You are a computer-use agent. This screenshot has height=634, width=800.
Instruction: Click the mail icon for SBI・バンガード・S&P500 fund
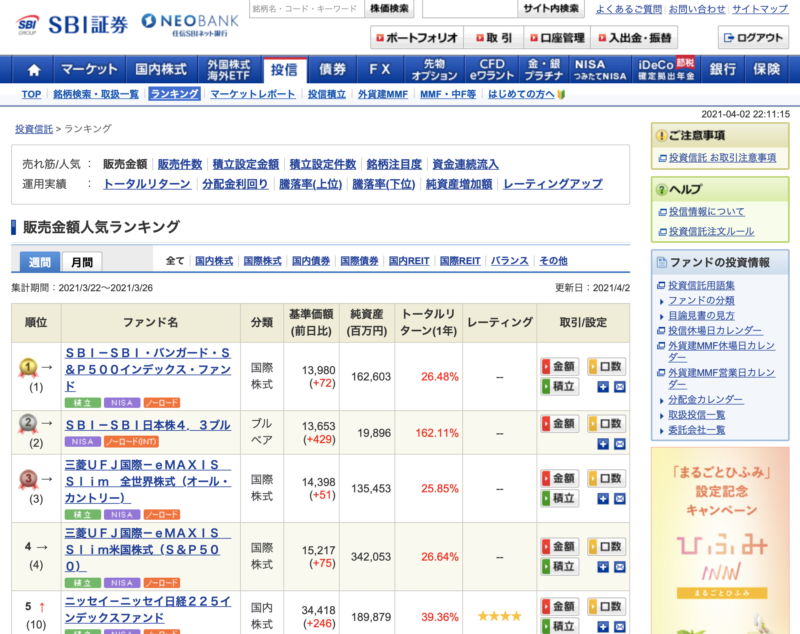(619, 387)
